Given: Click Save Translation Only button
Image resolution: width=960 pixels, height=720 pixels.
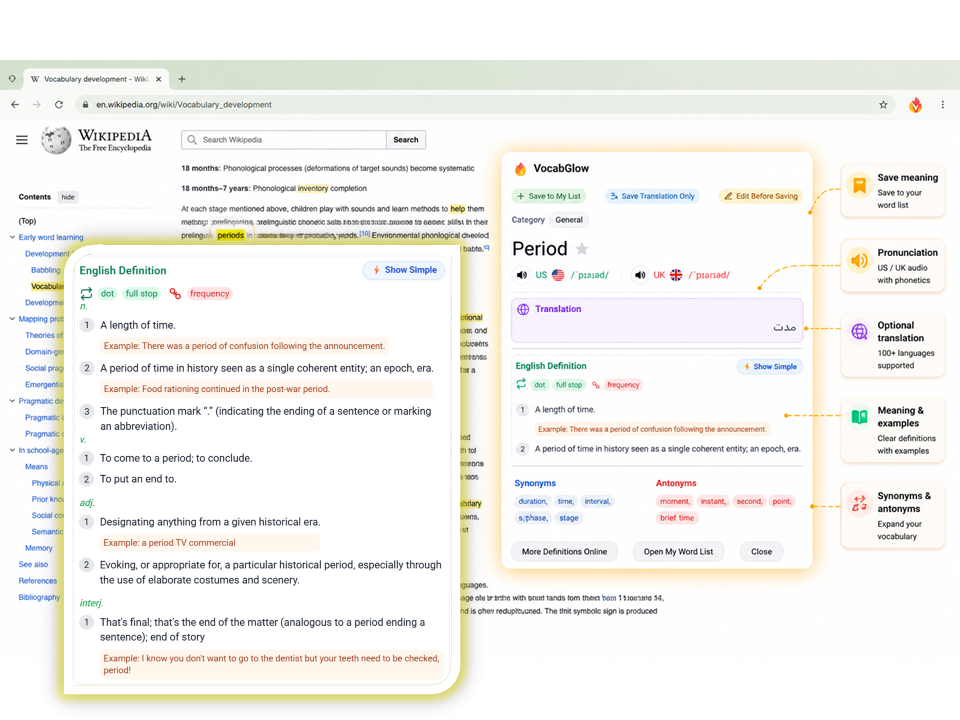Looking at the screenshot, I should click(x=653, y=196).
